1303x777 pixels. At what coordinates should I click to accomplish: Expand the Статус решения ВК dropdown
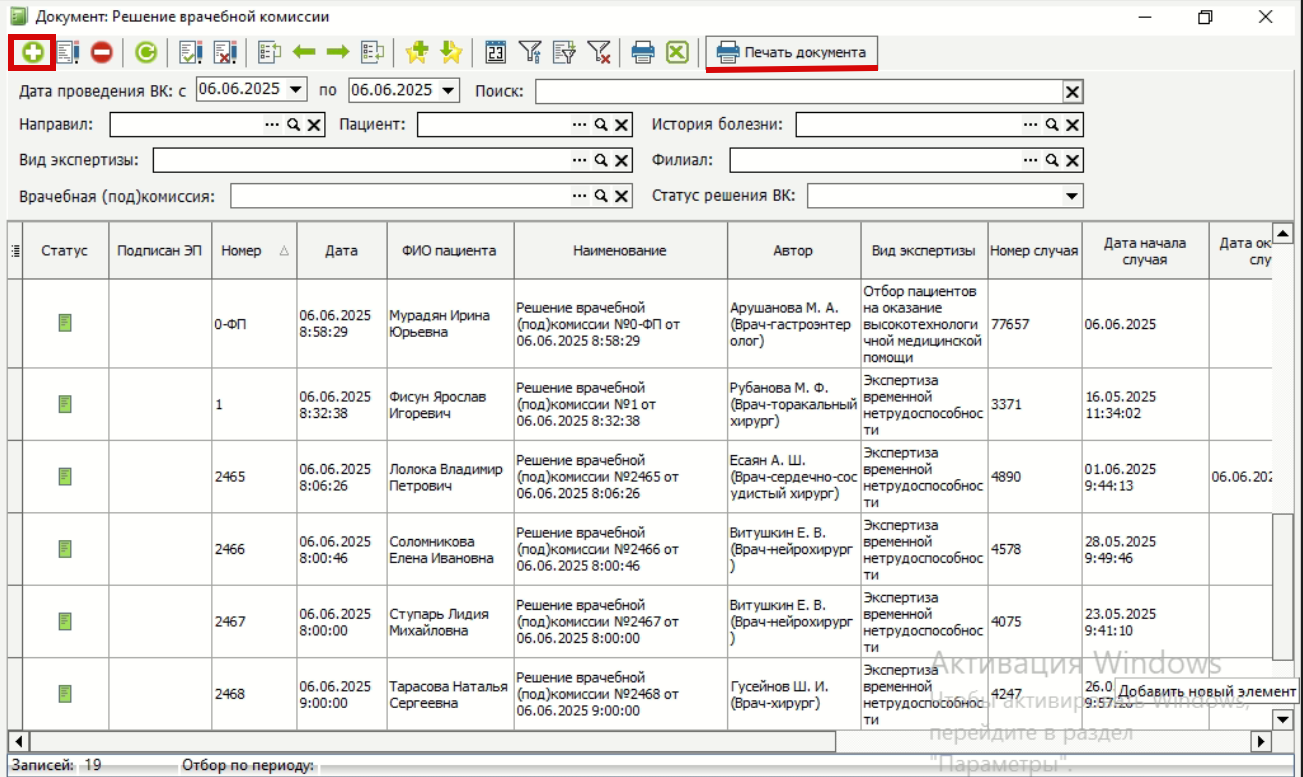click(1072, 196)
